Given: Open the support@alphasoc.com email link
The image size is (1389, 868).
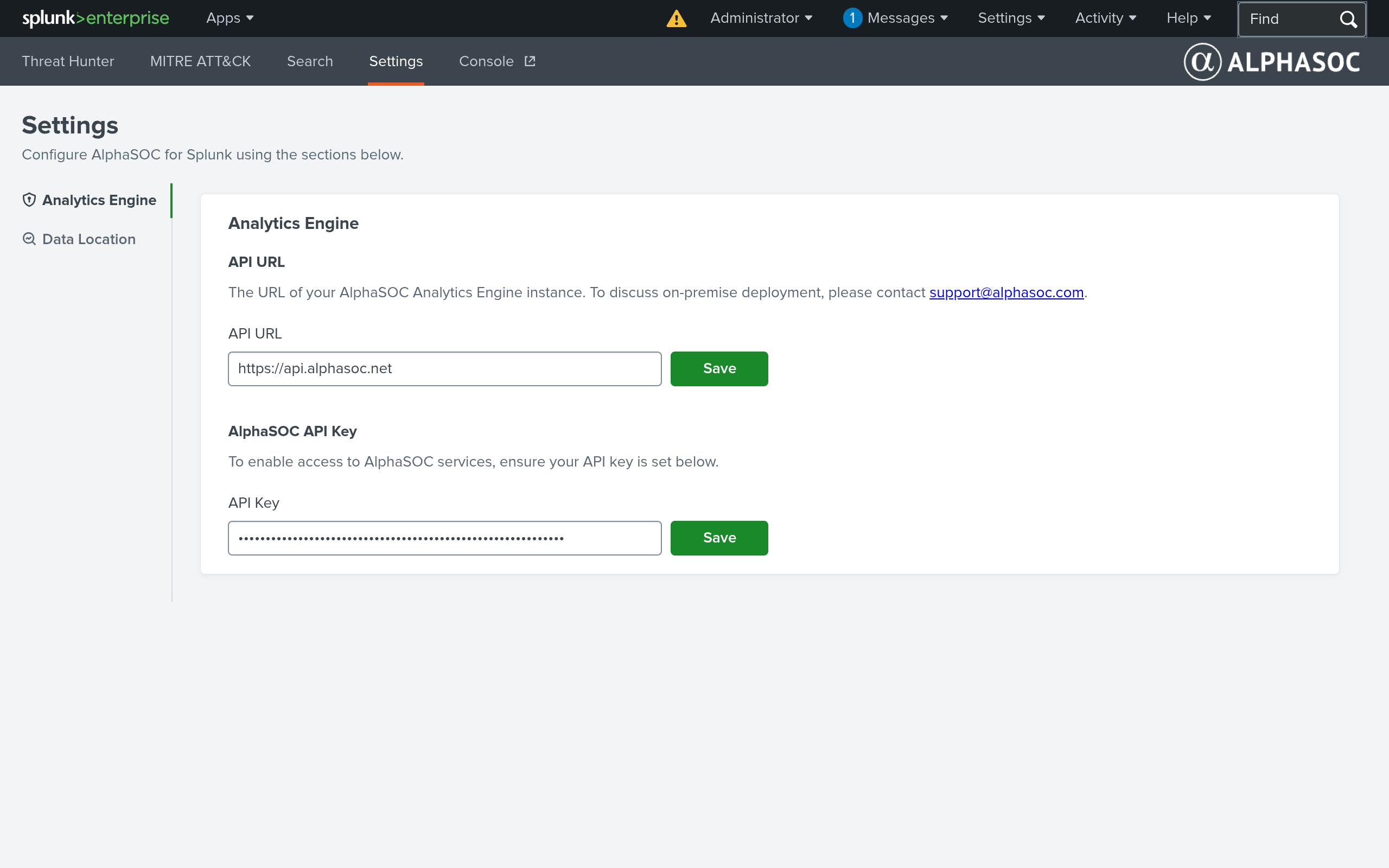Looking at the screenshot, I should pos(1006,293).
